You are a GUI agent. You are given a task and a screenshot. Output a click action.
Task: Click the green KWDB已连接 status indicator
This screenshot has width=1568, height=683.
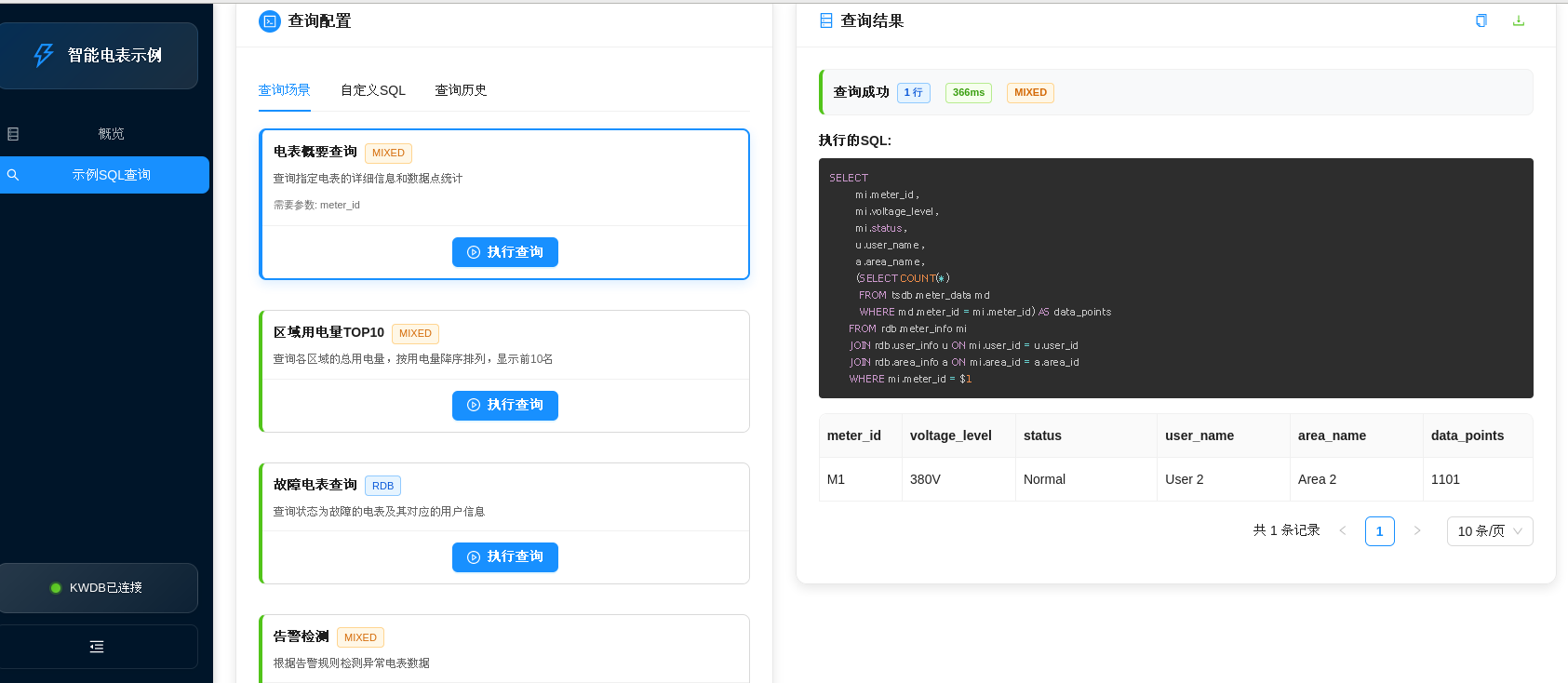[56, 588]
